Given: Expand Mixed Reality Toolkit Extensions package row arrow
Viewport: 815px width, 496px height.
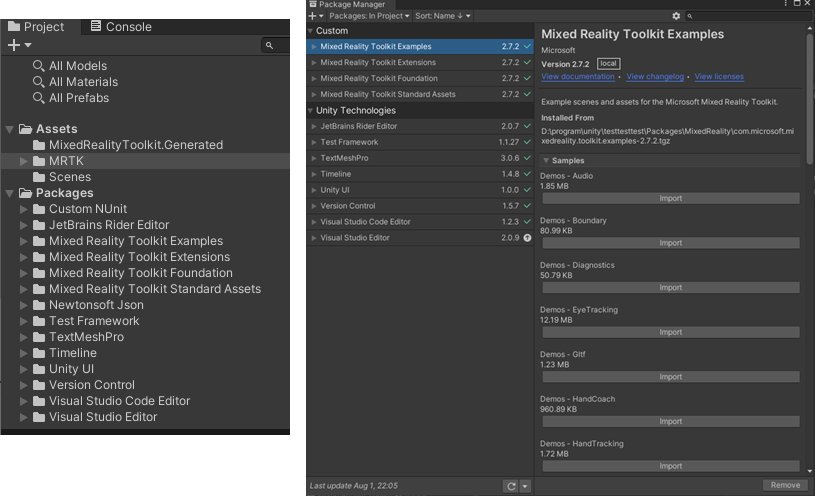Looking at the screenshot, I should 314,62.
